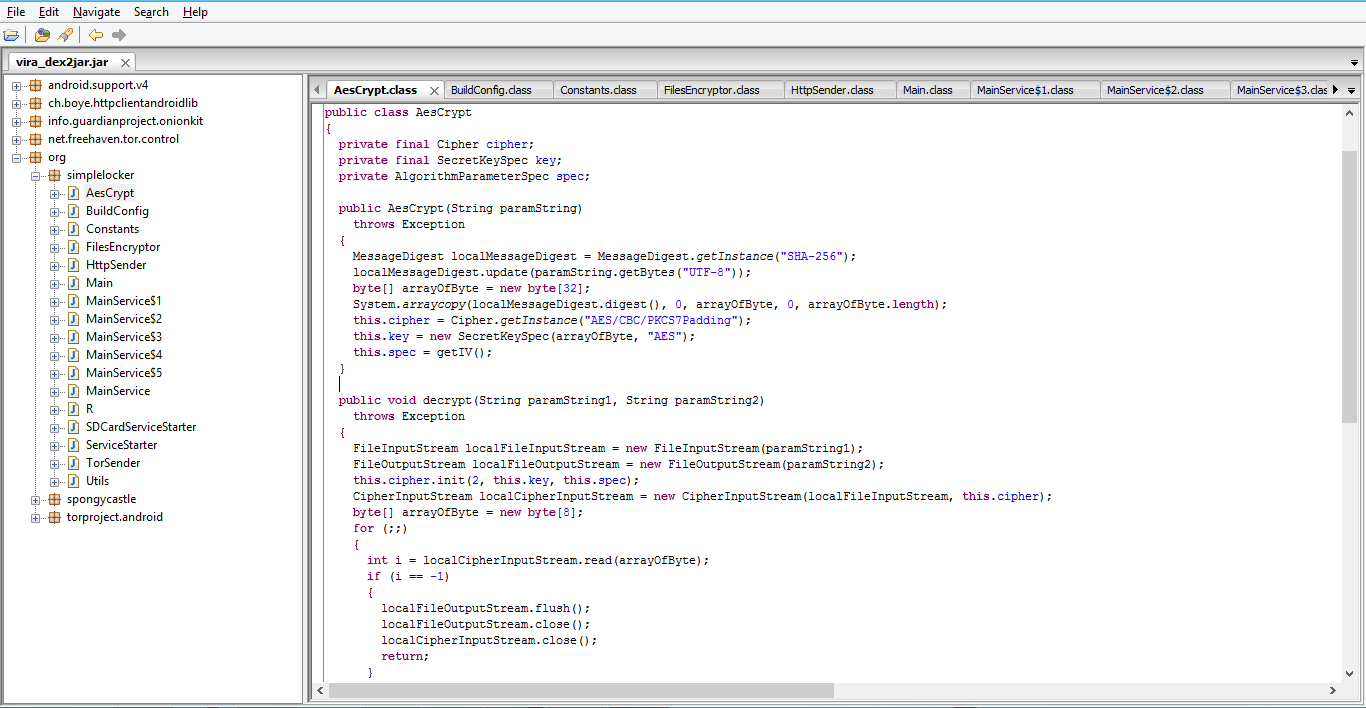Switch to the HttpSender.class tab
Viewport: 1366px width, 708px height.
[x=831, y=90]
